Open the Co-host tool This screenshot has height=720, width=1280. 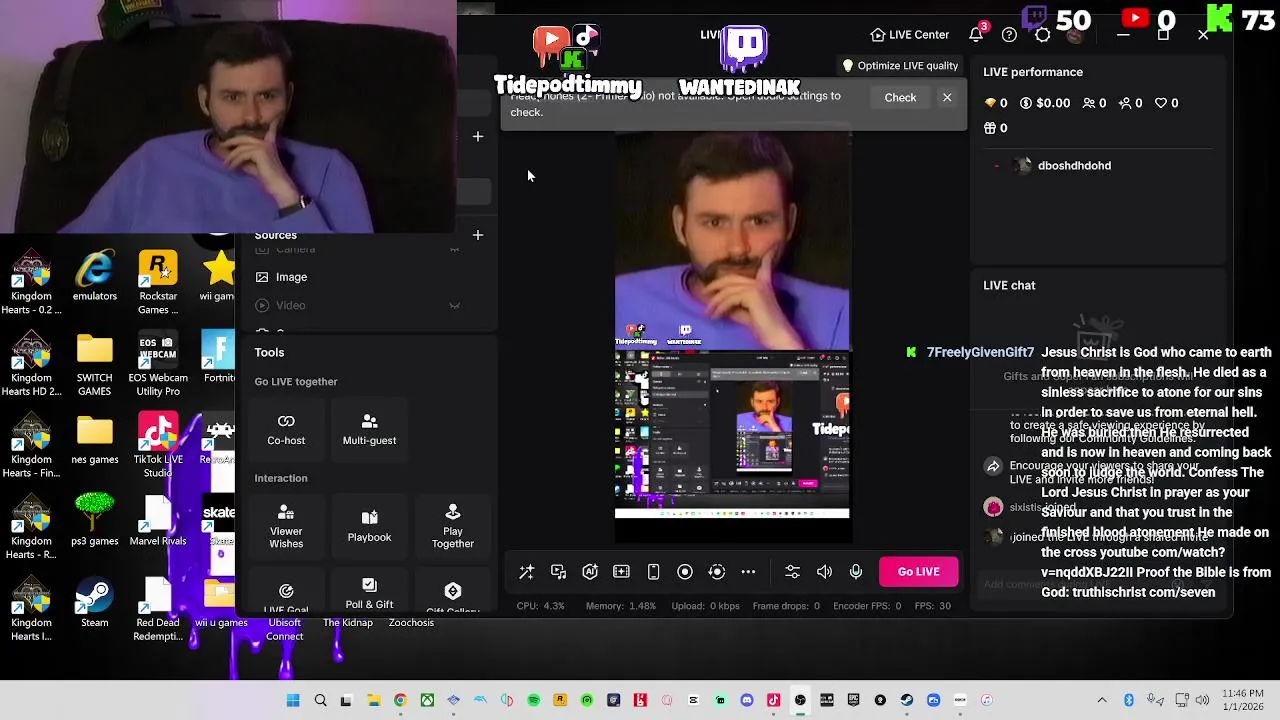[286, 429]
